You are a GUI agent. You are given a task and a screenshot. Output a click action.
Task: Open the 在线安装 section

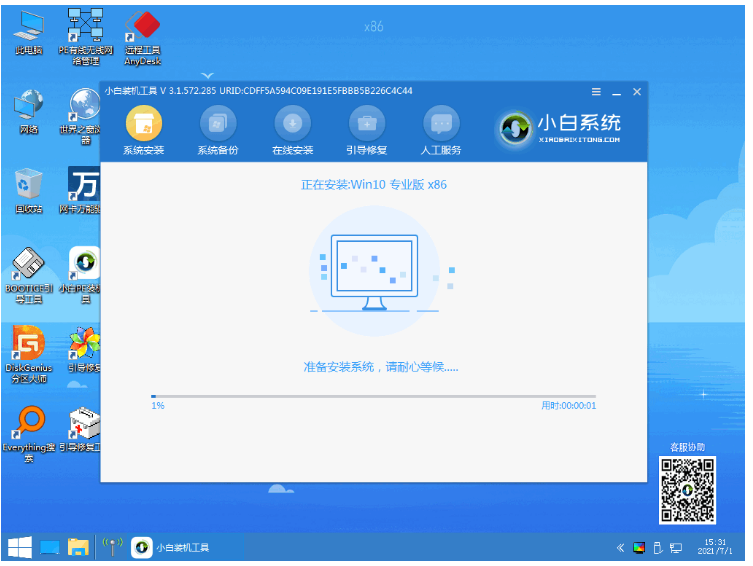(292, 124)
